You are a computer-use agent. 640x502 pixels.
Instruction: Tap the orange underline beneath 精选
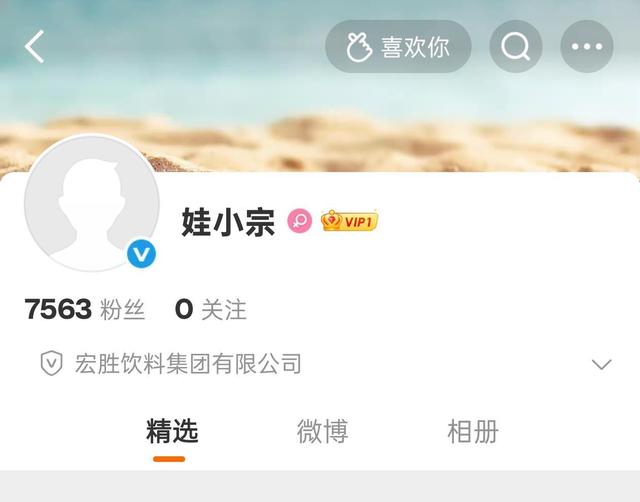[169, 459]
